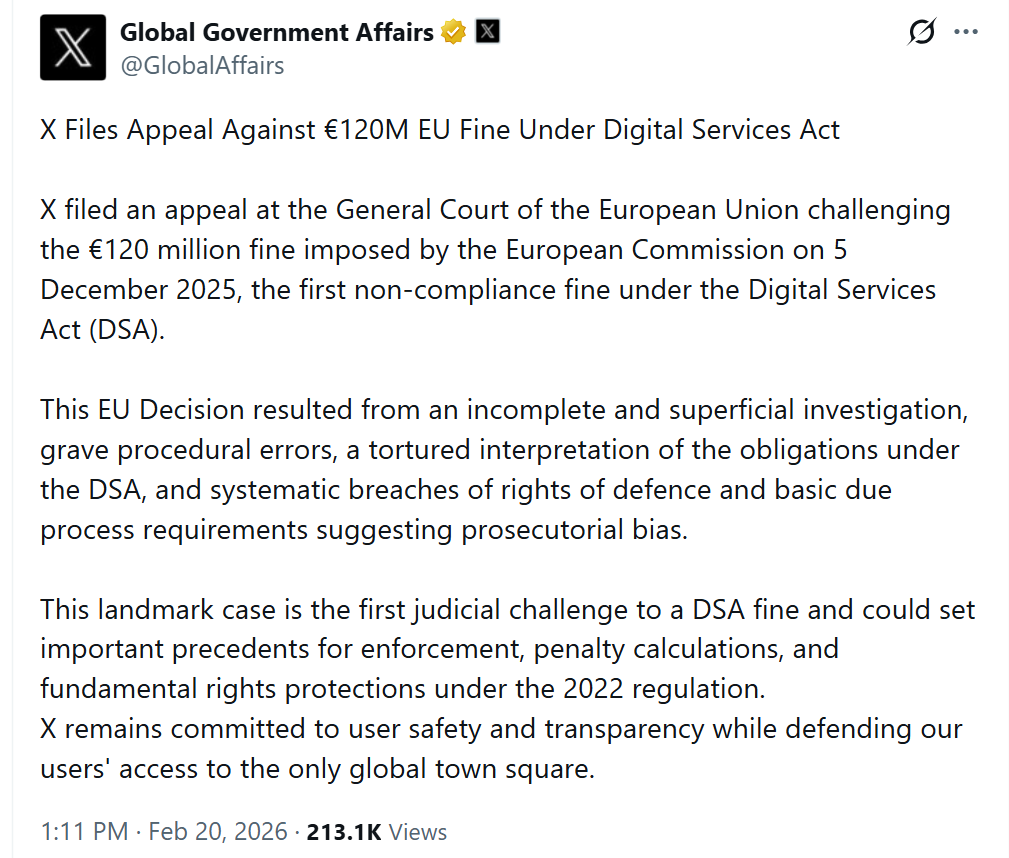The height and width of the screenshot is (858, 1009).
Task: Open the three-dot More options menu
Action: (966, 32)
